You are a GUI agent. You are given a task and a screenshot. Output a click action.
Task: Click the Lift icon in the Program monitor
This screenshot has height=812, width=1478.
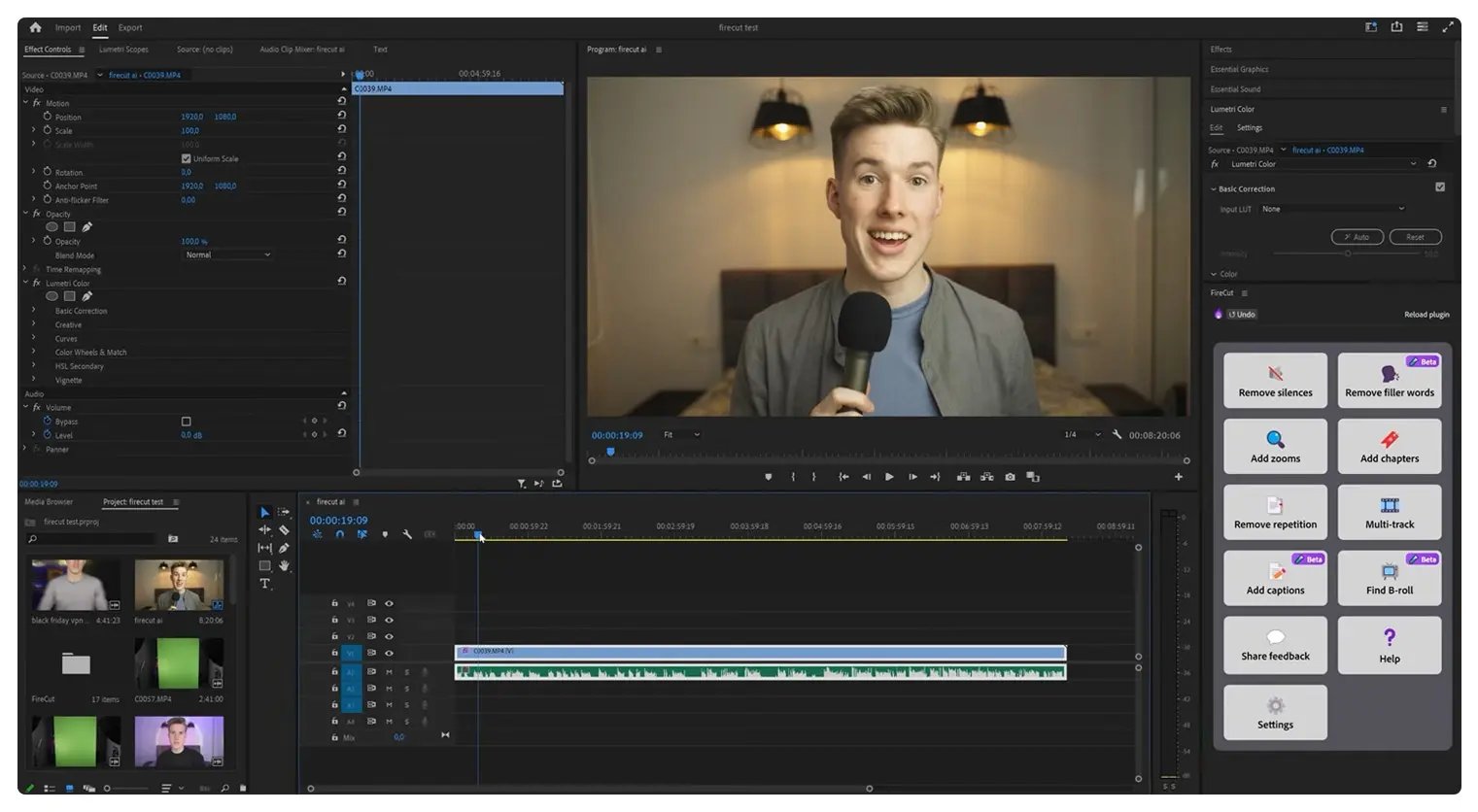(x=963, y=477)
